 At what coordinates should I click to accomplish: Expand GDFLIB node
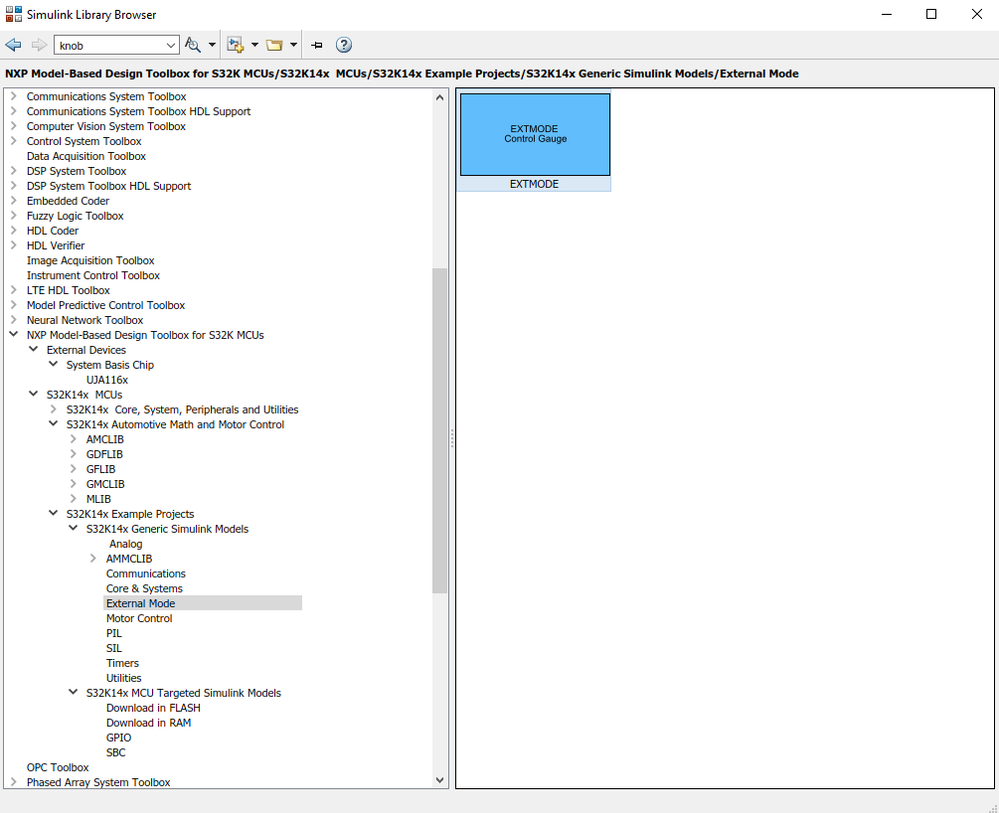(x=73, y=454)
